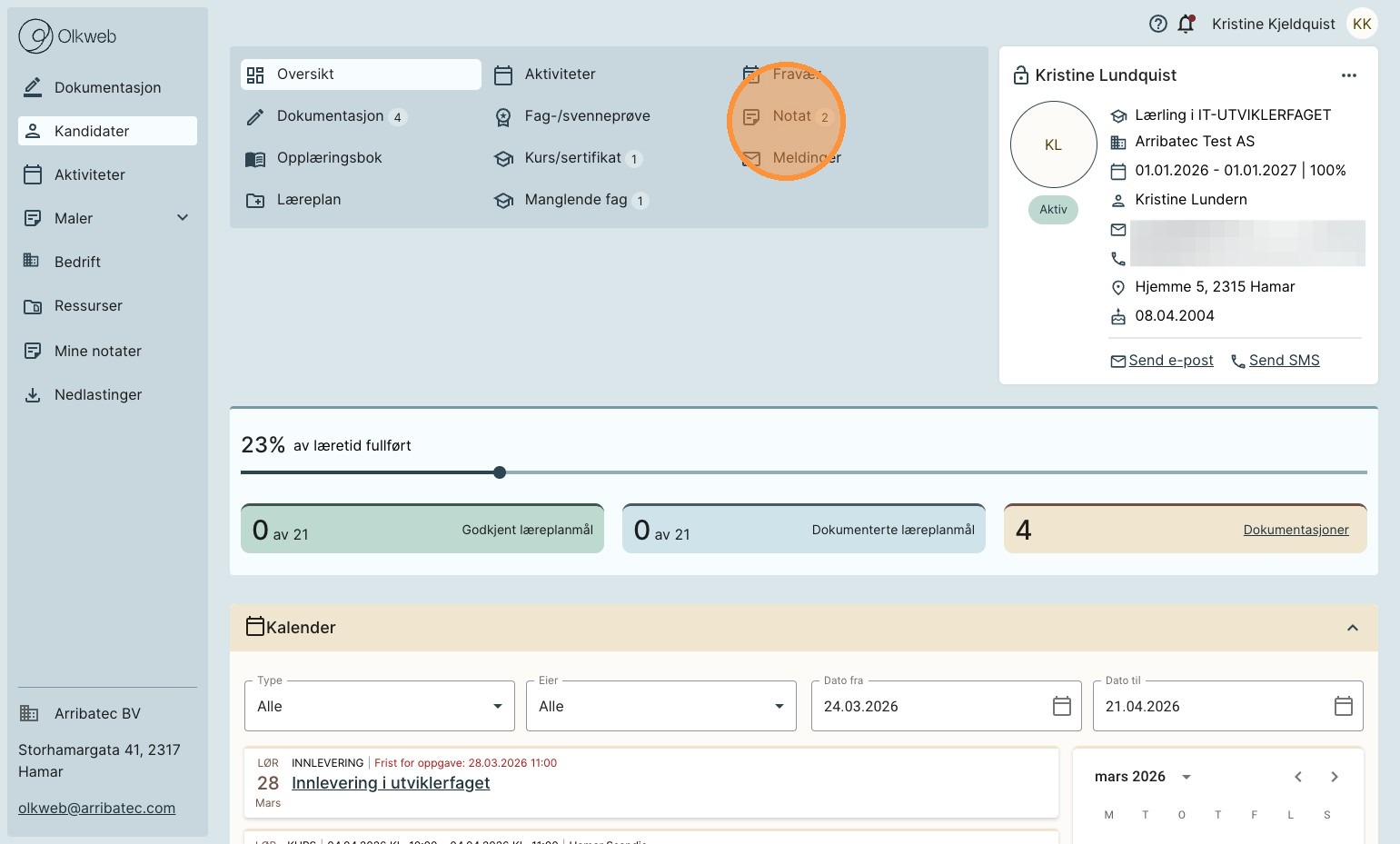Open the Eier dropdown filter

(660, 706)
